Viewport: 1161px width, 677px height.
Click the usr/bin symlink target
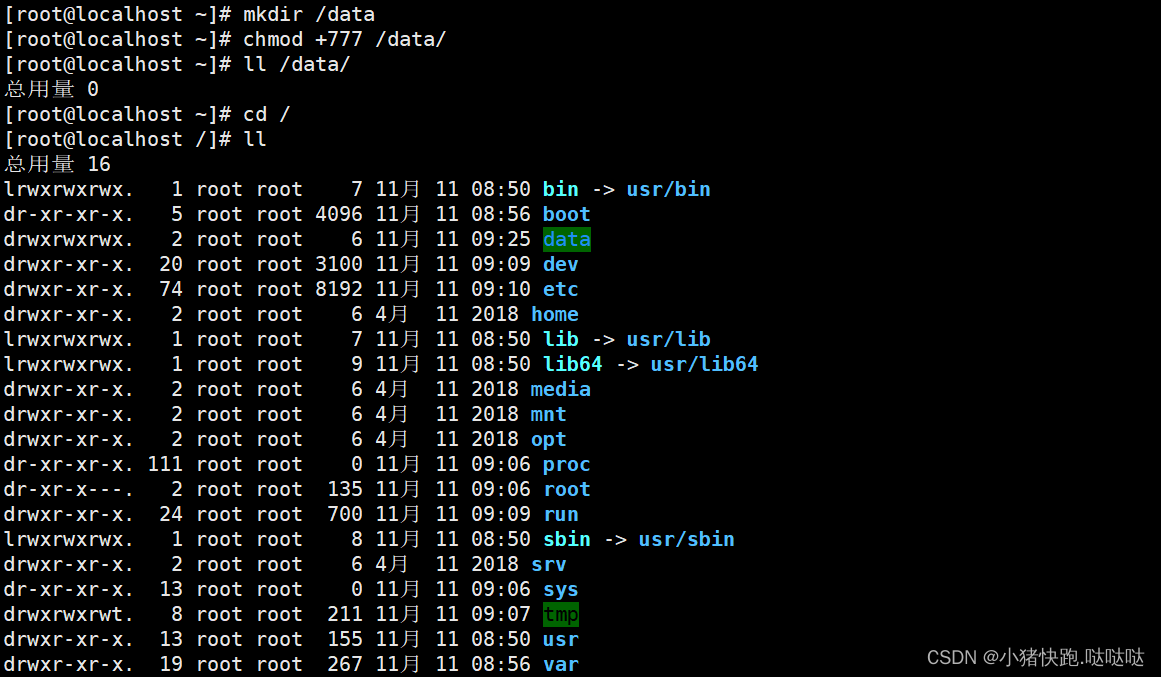click(668, 190)
